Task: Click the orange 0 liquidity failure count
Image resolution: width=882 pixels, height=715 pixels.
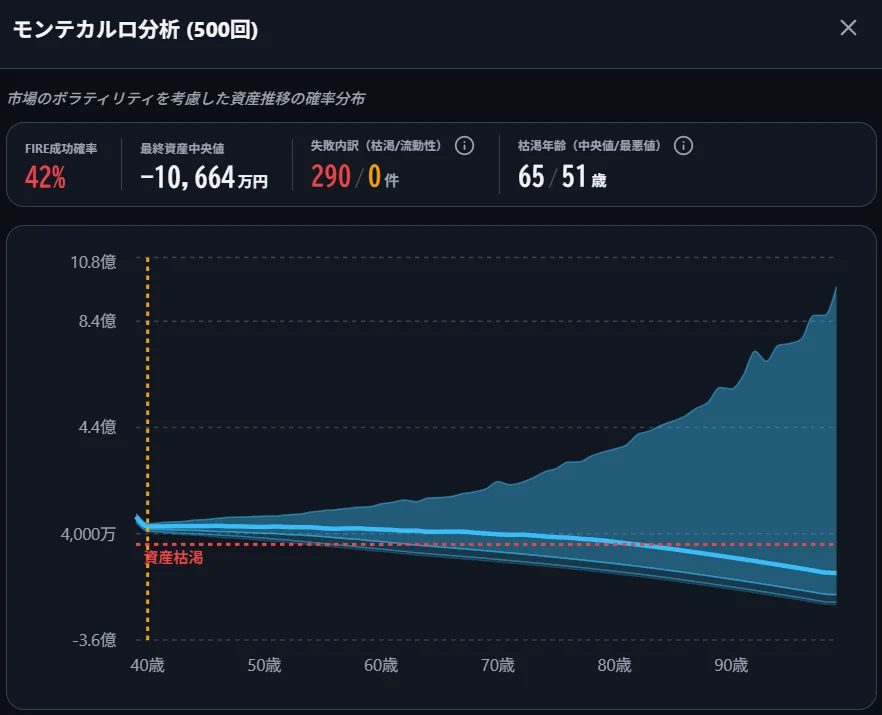Action: (x=374, y=176)
